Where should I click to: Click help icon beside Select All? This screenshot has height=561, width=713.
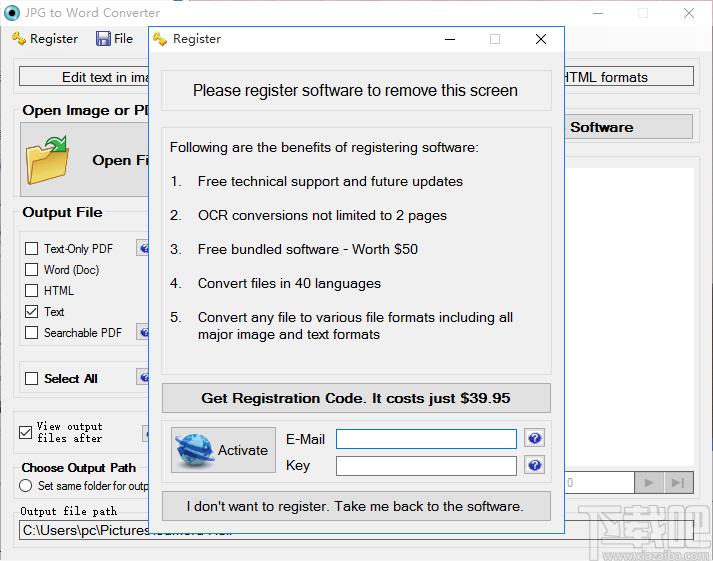pyautogui.click(x=143, y=377)
